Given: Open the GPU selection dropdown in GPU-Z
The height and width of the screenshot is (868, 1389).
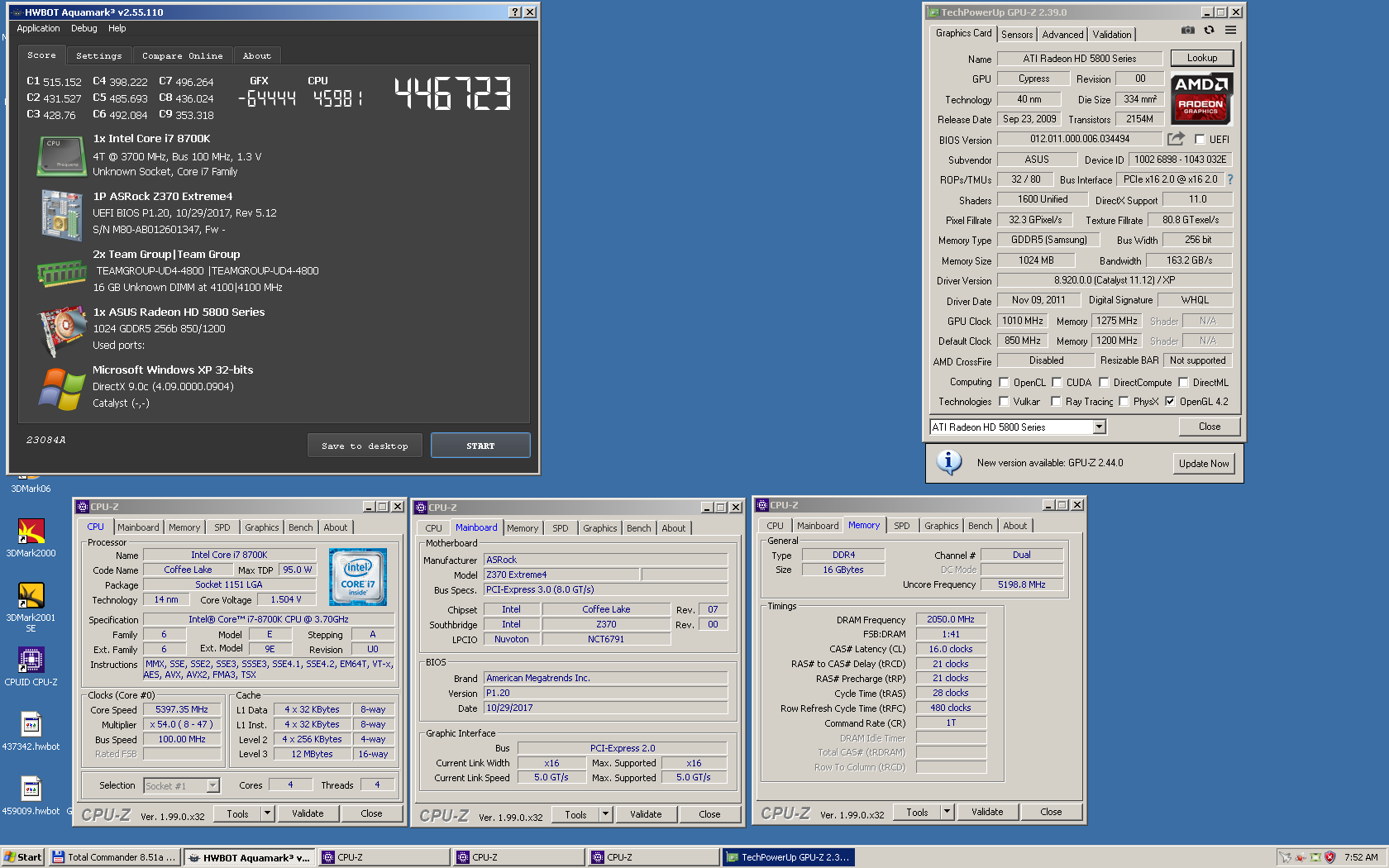Looking at the screenshot, I should (1099, 427).
